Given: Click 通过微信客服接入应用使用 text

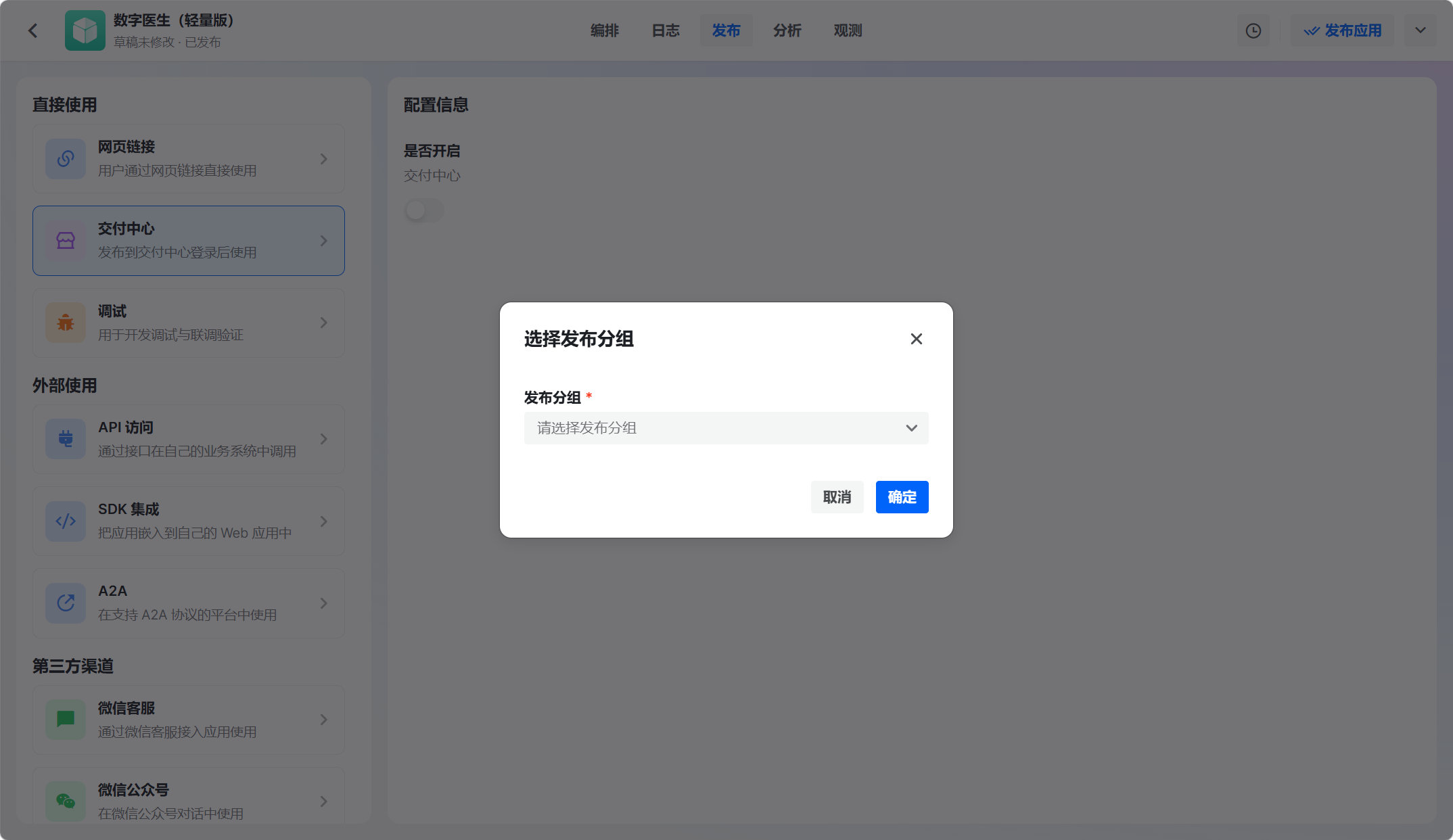Looking at the screenshot, I should (177, 732).
